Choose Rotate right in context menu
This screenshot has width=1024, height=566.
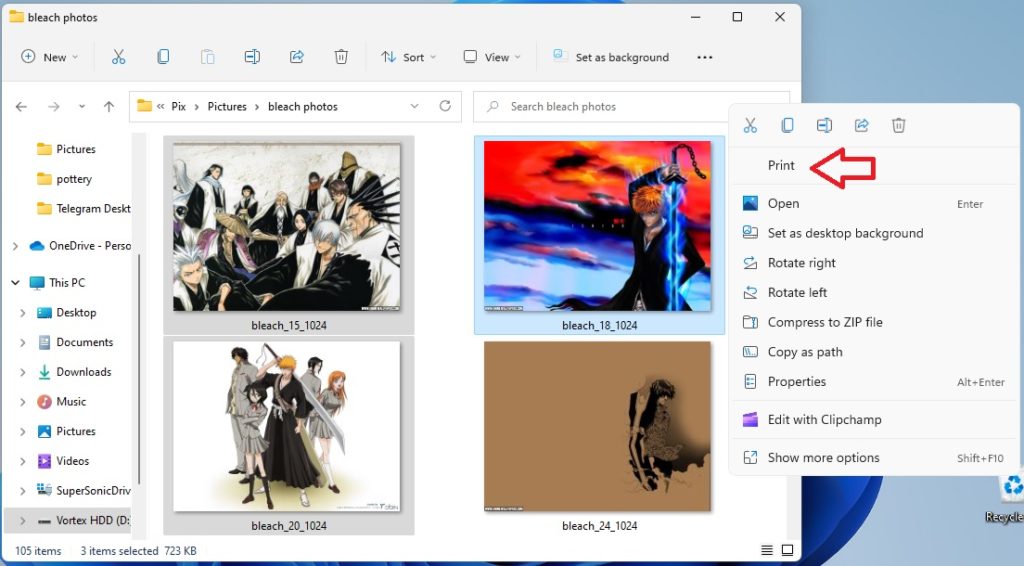click(874, 263)
